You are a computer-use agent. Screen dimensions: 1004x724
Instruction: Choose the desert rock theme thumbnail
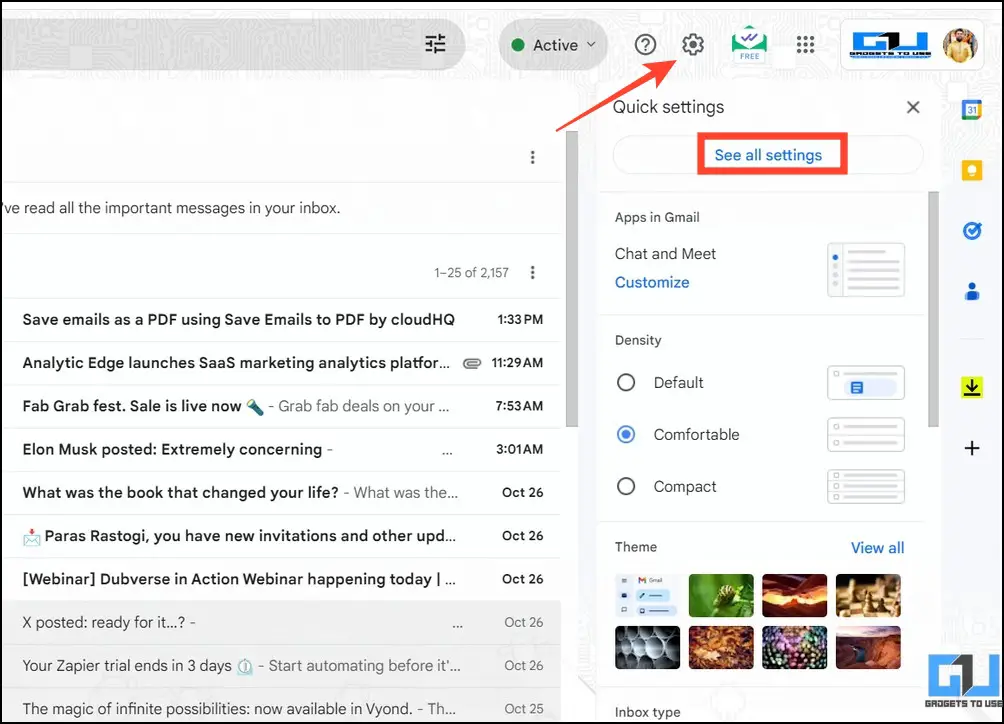click(x=868, y=647)
